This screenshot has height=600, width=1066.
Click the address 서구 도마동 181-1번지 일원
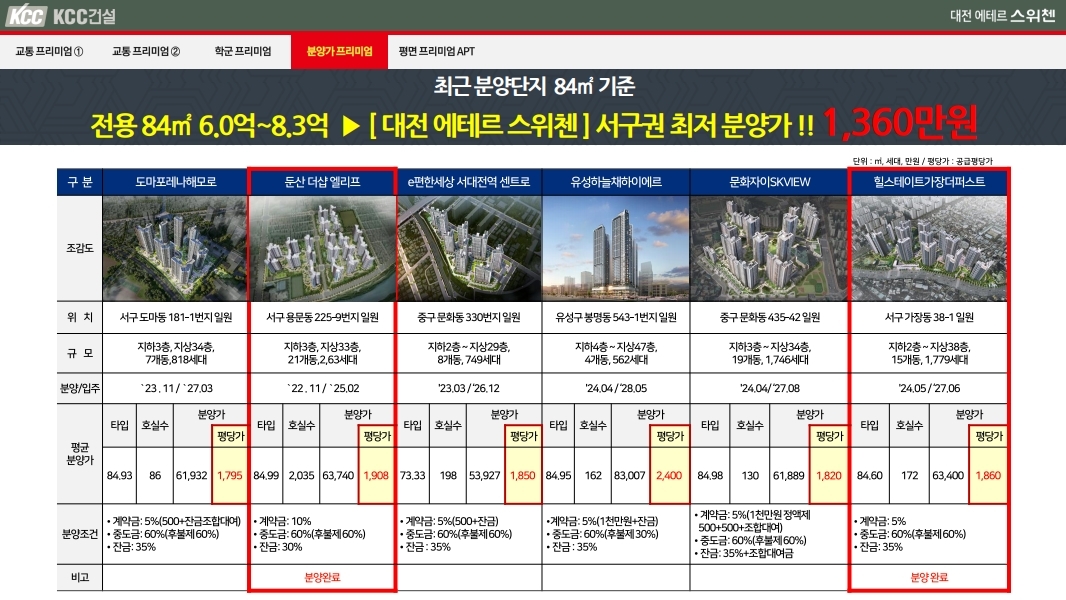(175, 317)
